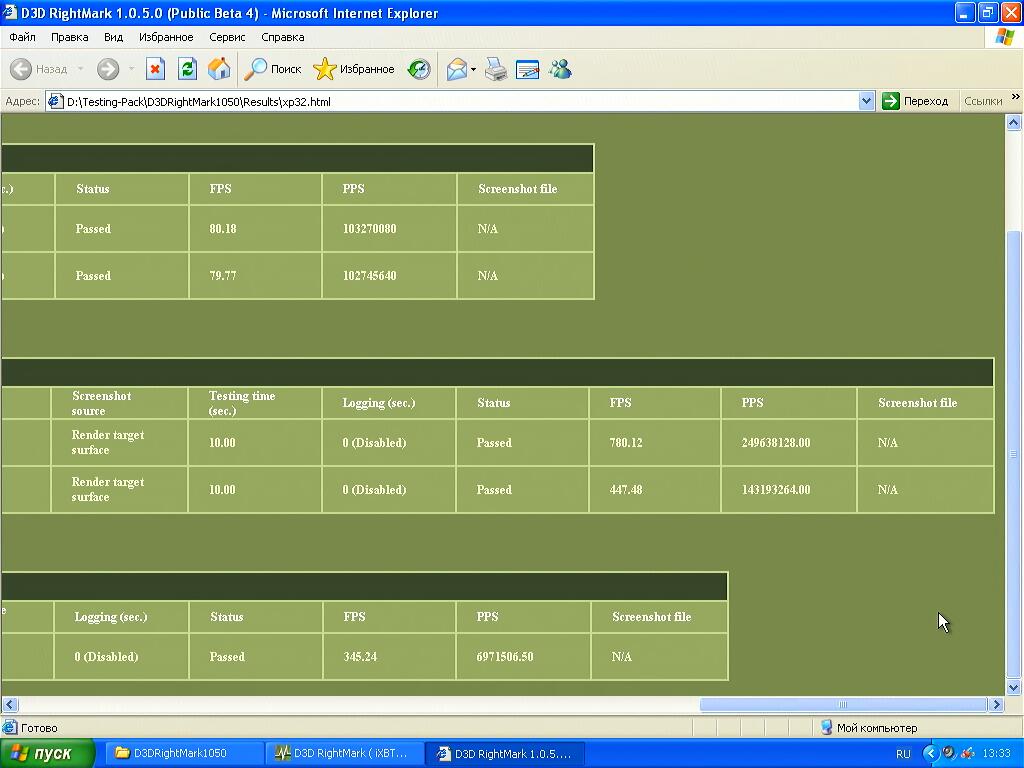The width and height of the screenshot is (1024, 768).
Task: Click the Мой компьютер security zone indicator
Action: [869, 728]
